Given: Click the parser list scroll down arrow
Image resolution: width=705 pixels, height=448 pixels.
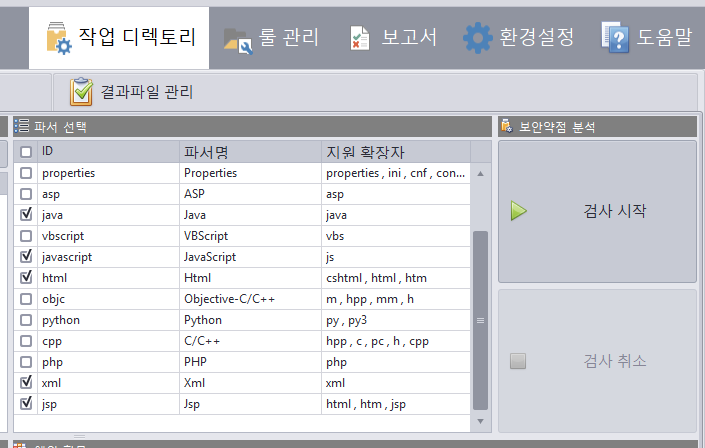Looking at the screenshot, I should pos(480,421).
